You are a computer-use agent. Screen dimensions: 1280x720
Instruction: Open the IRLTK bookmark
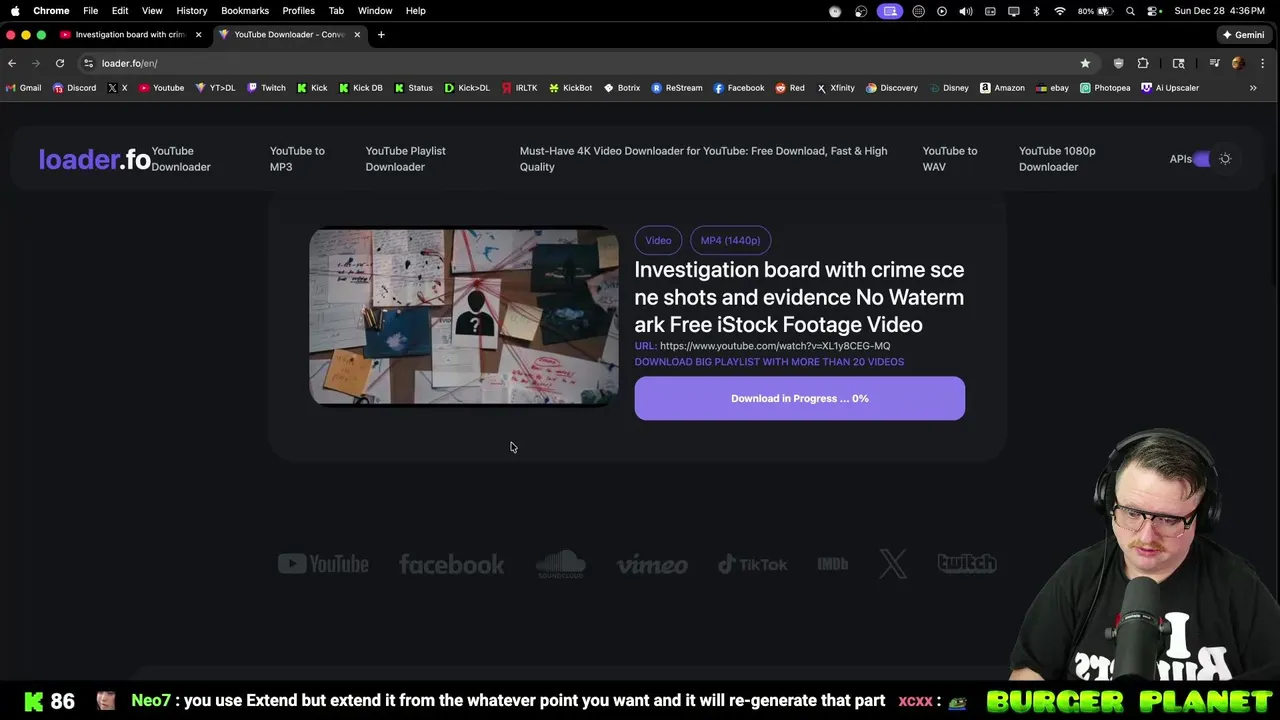click(x=520, y=88)
